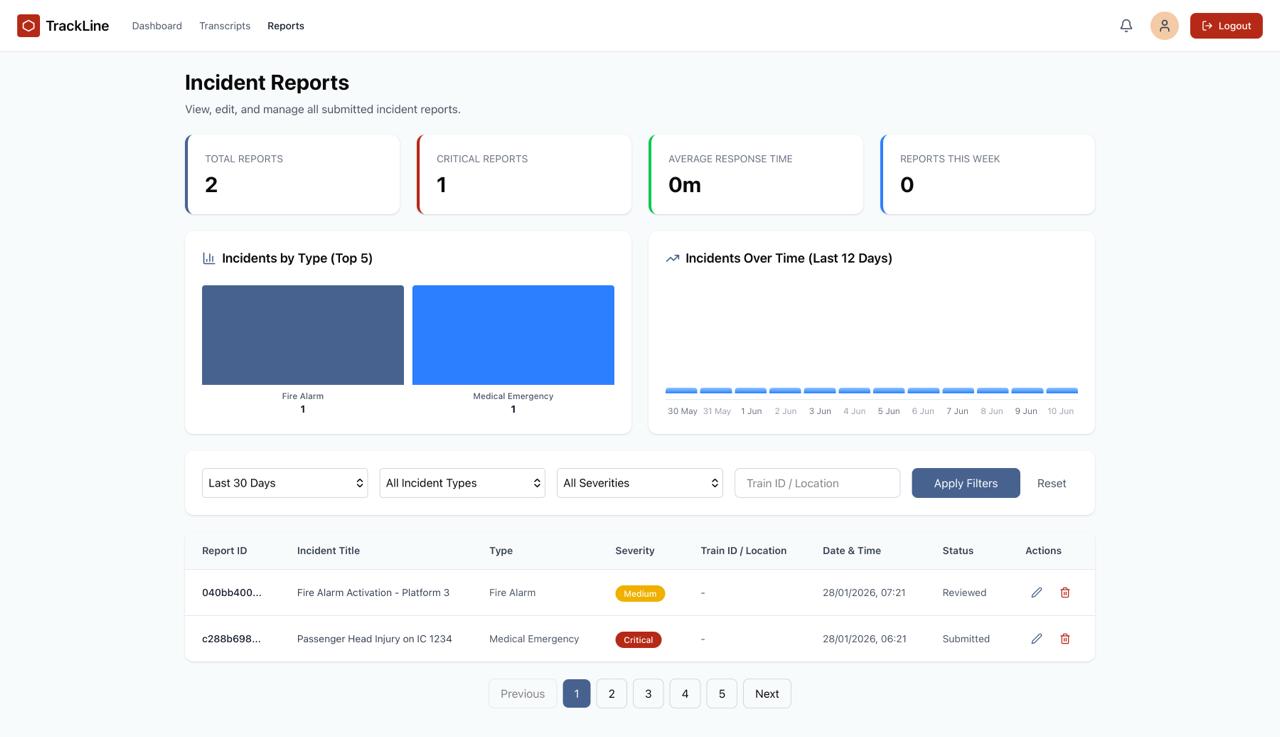Click the Reports This Week card
This screenshot has height=737, width=1280.
click(988, 174)
